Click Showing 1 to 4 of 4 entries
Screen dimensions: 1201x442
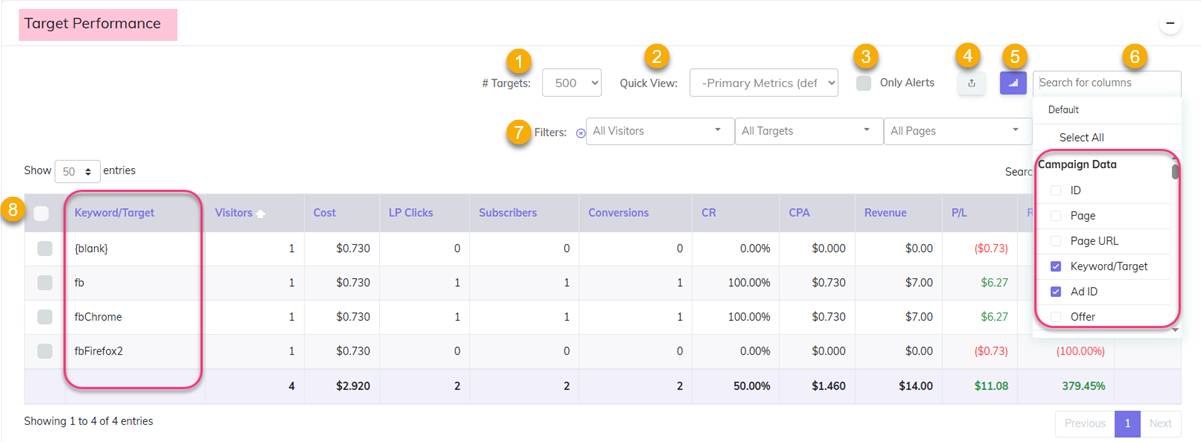(89, 421)
